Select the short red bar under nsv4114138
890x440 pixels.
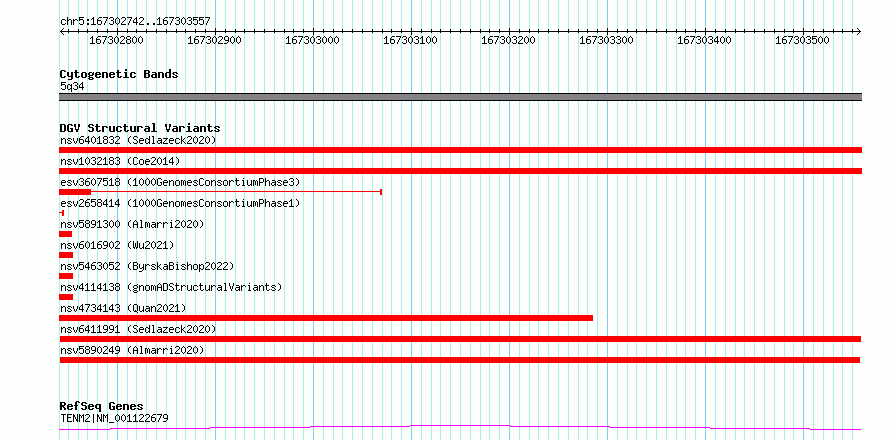click(x=66, y=297)
